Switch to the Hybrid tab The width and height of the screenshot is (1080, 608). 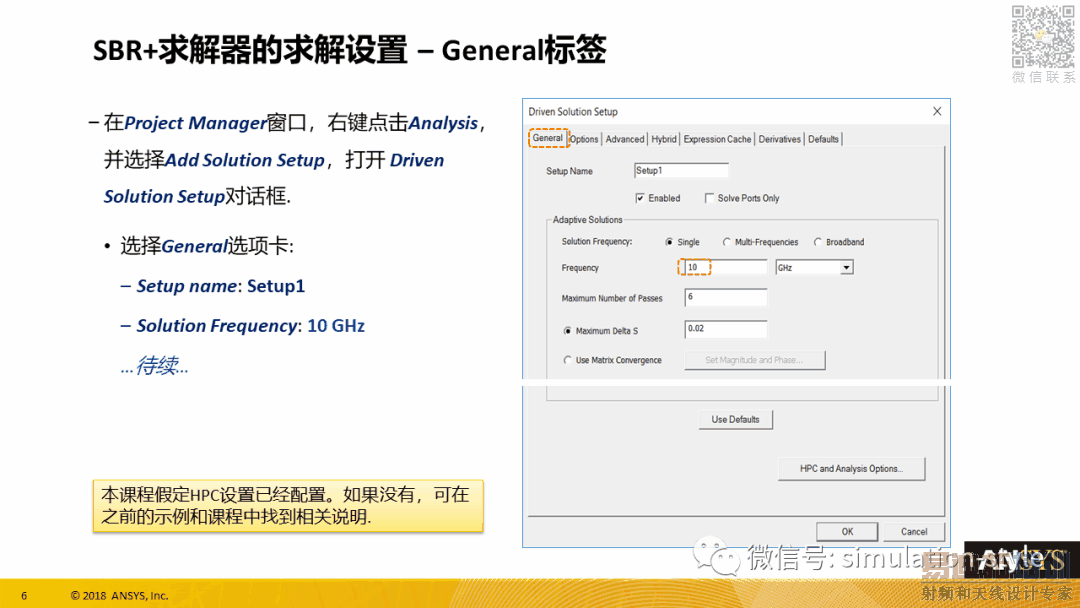point(664,139)
